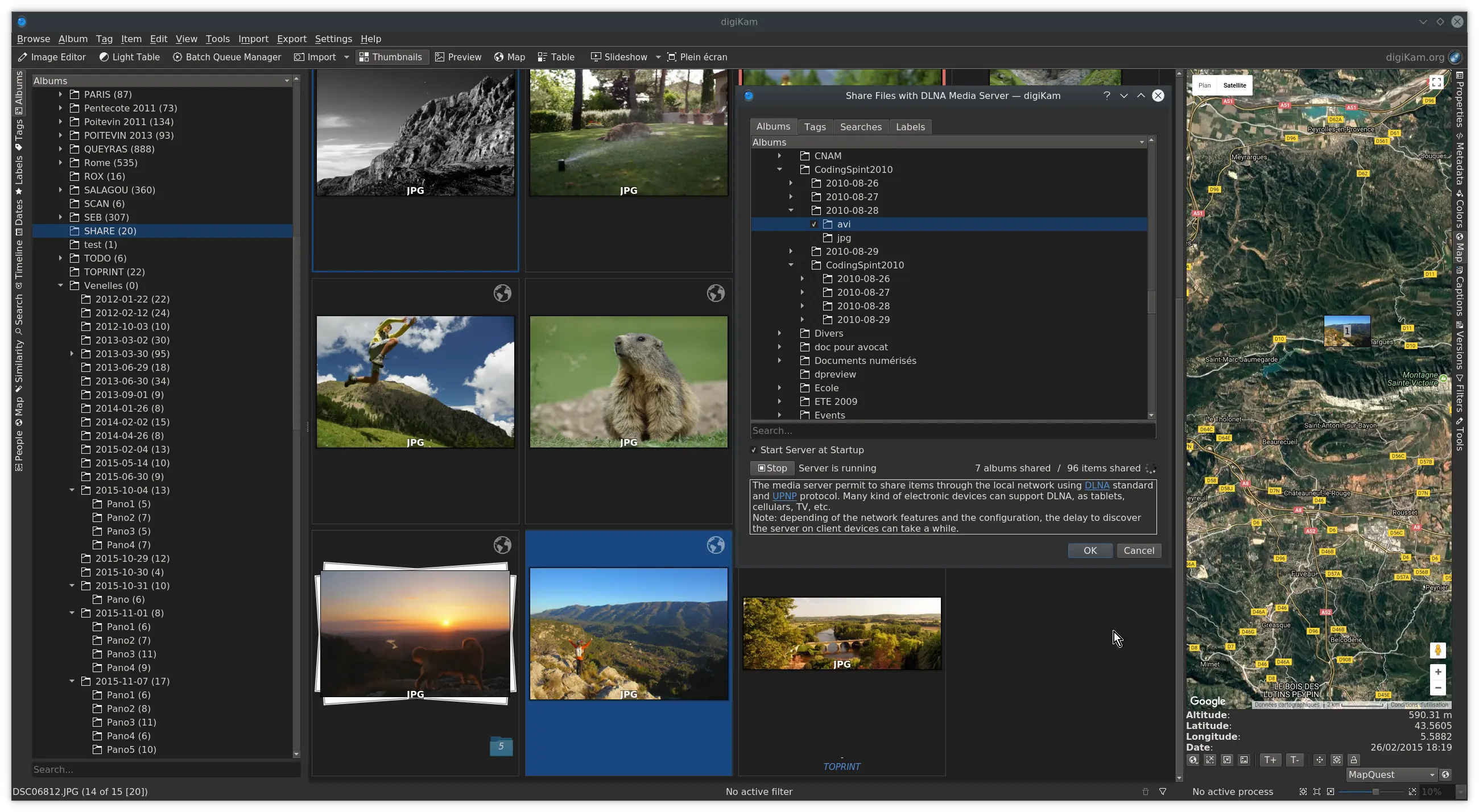Expand the 2013-03-30 (95) album

click(x=72, y=354)
